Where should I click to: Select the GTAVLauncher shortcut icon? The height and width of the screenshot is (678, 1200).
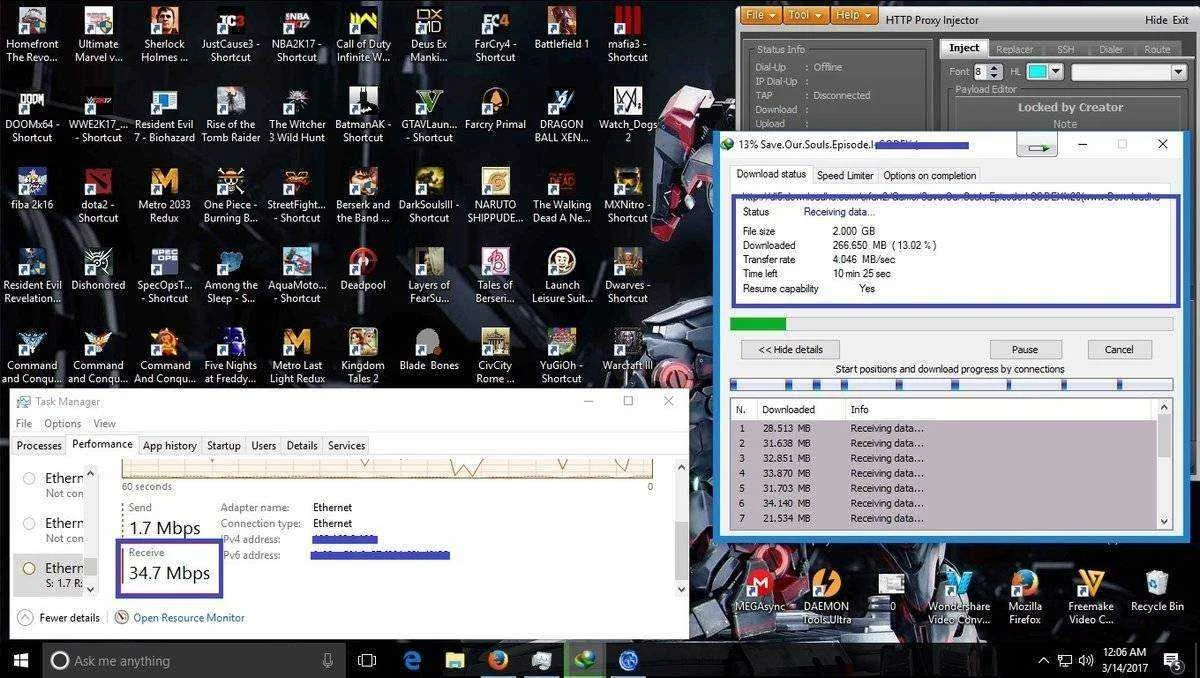(x=429, y=116)
